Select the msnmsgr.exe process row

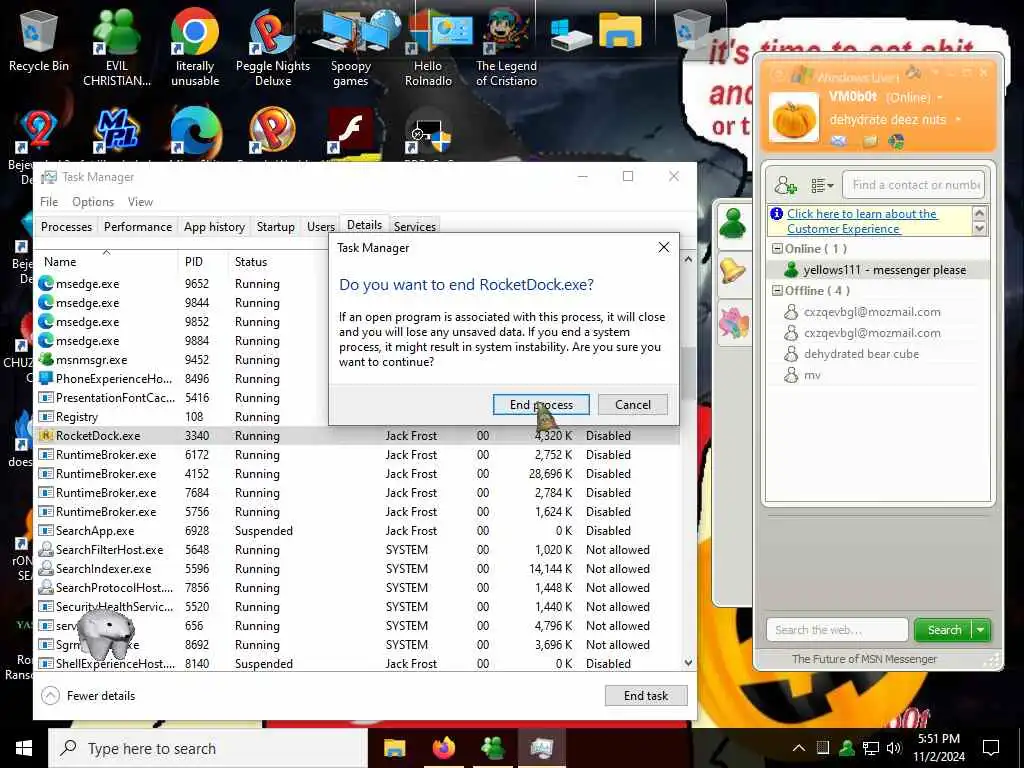[x=183, y=360]
